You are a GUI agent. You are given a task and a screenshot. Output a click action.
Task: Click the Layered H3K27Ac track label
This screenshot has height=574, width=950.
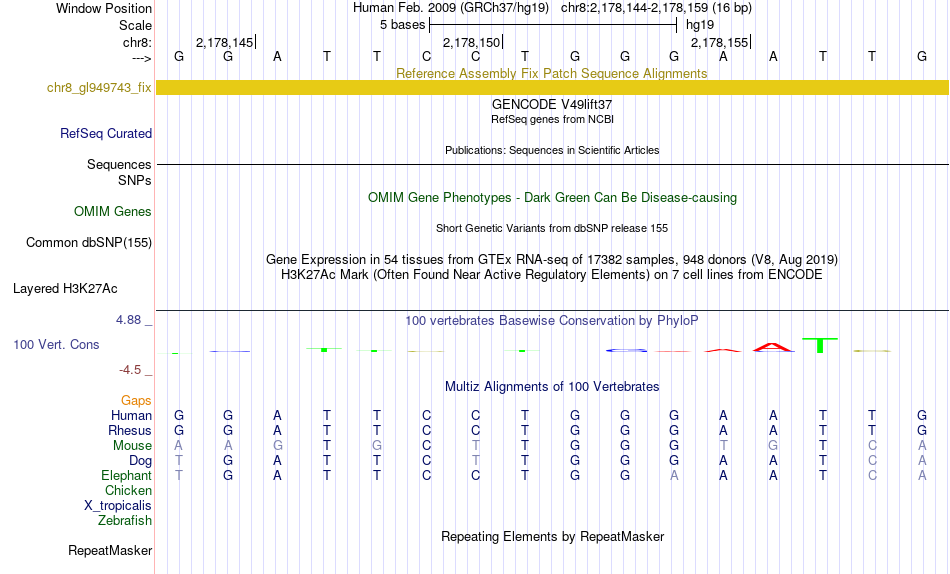pyautogui.click(x=65, y=289)
